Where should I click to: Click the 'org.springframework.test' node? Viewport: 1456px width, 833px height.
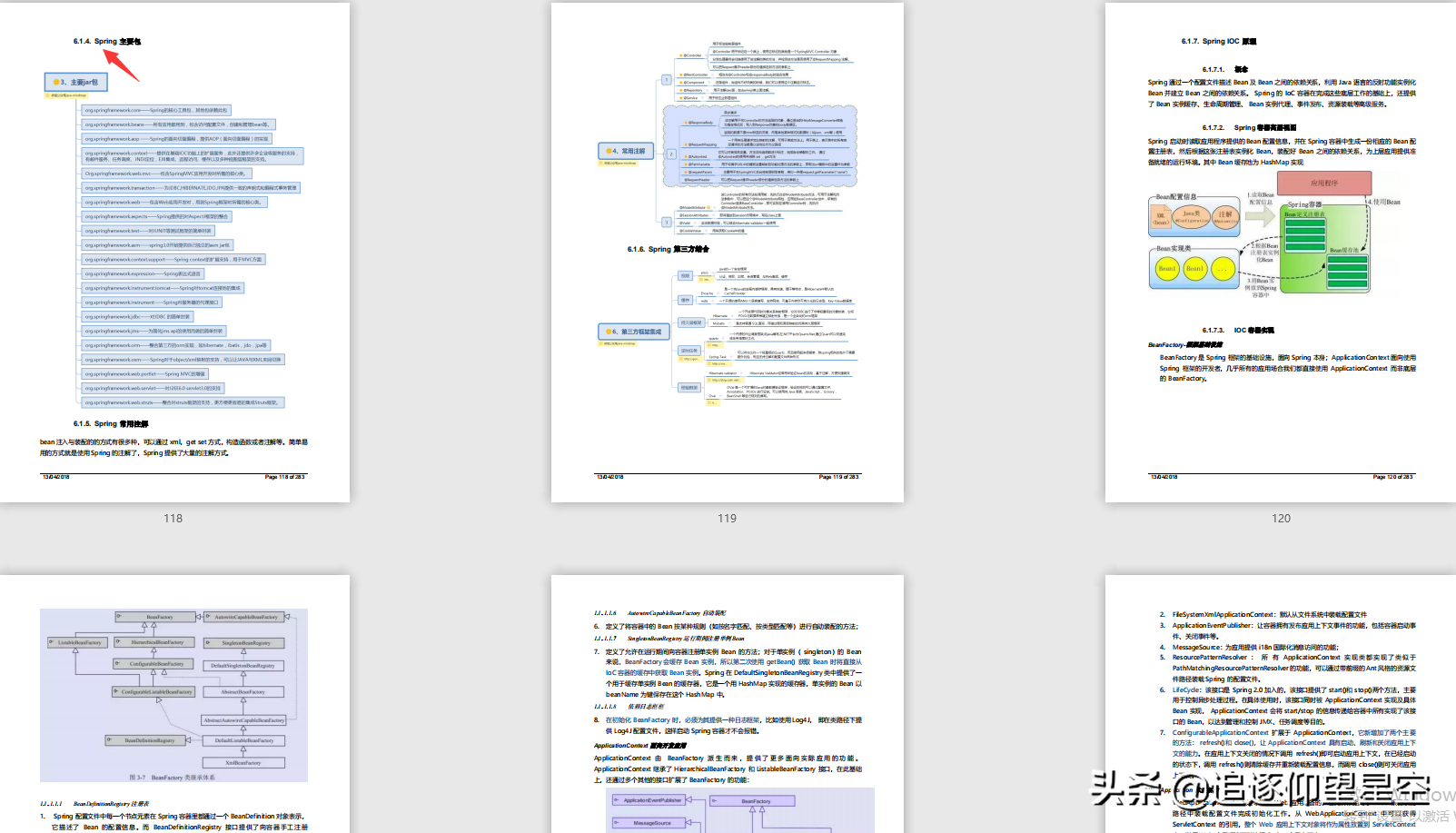[149, 231]
